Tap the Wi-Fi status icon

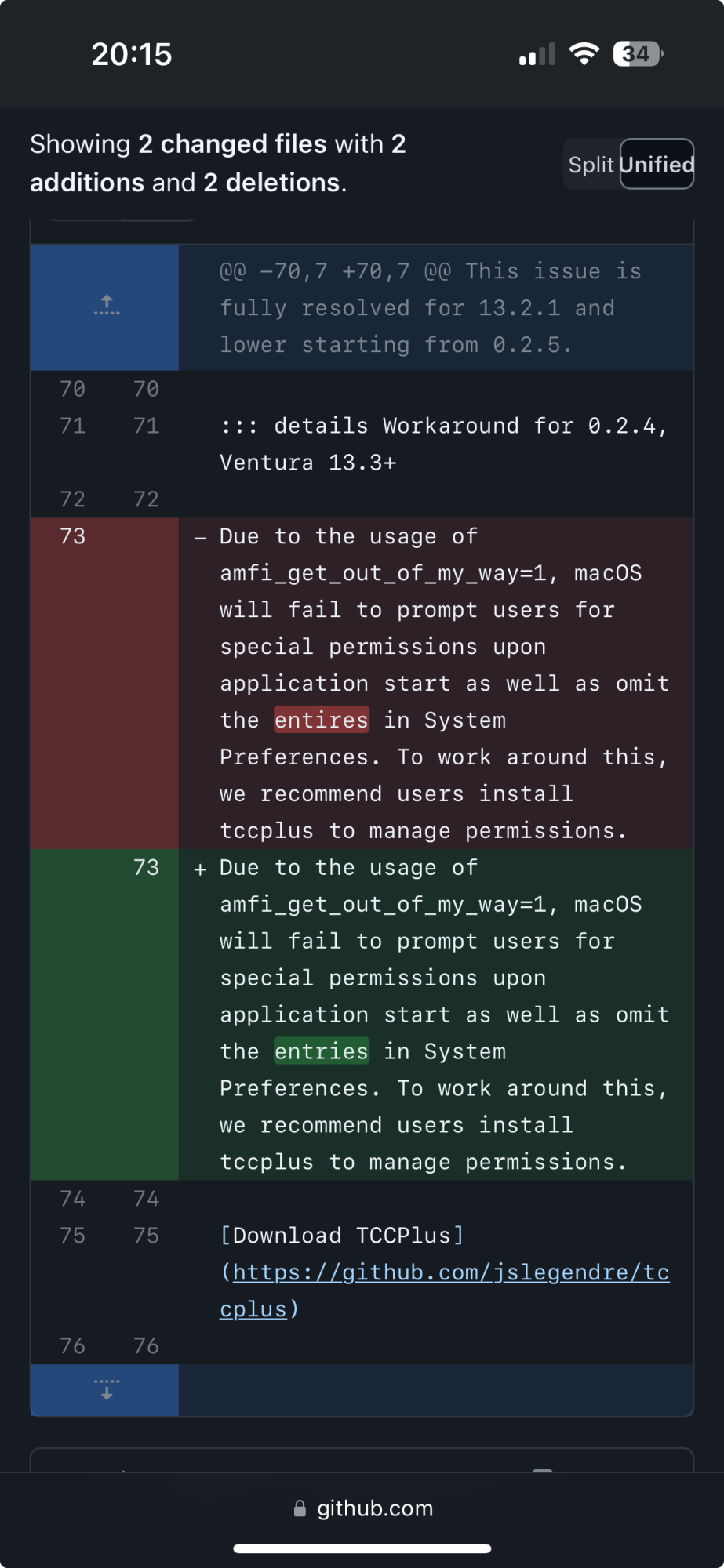584,54
